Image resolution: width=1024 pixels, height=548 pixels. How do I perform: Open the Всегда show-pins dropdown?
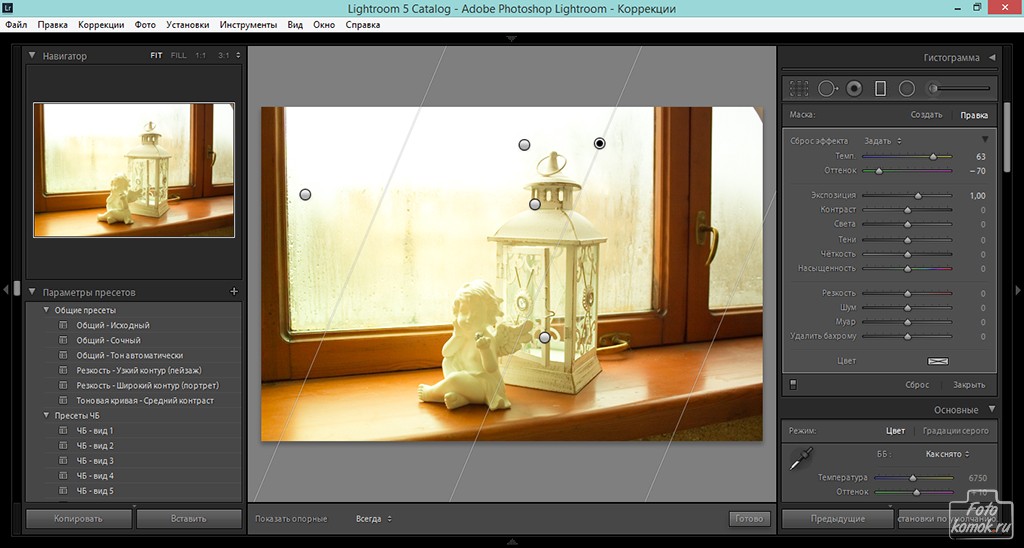(x=374, y=519)
